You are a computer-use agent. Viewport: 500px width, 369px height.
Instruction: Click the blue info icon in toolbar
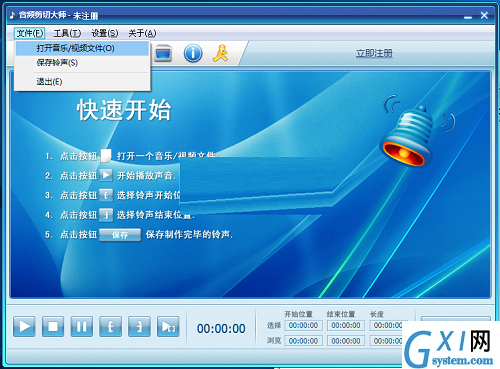click(193, 53)
